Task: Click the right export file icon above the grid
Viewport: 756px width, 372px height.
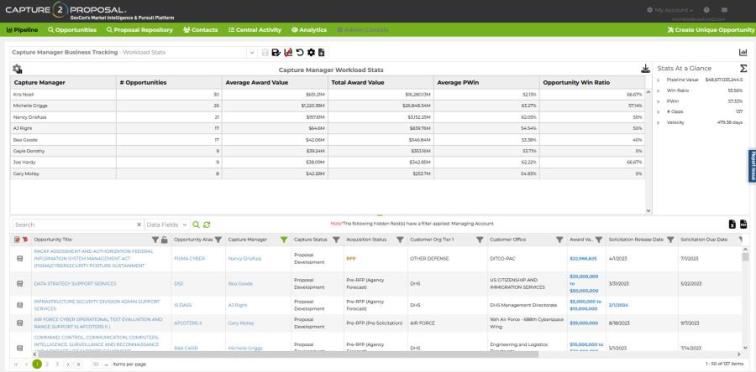Action: pyautogui.click(x=743, y=224)
